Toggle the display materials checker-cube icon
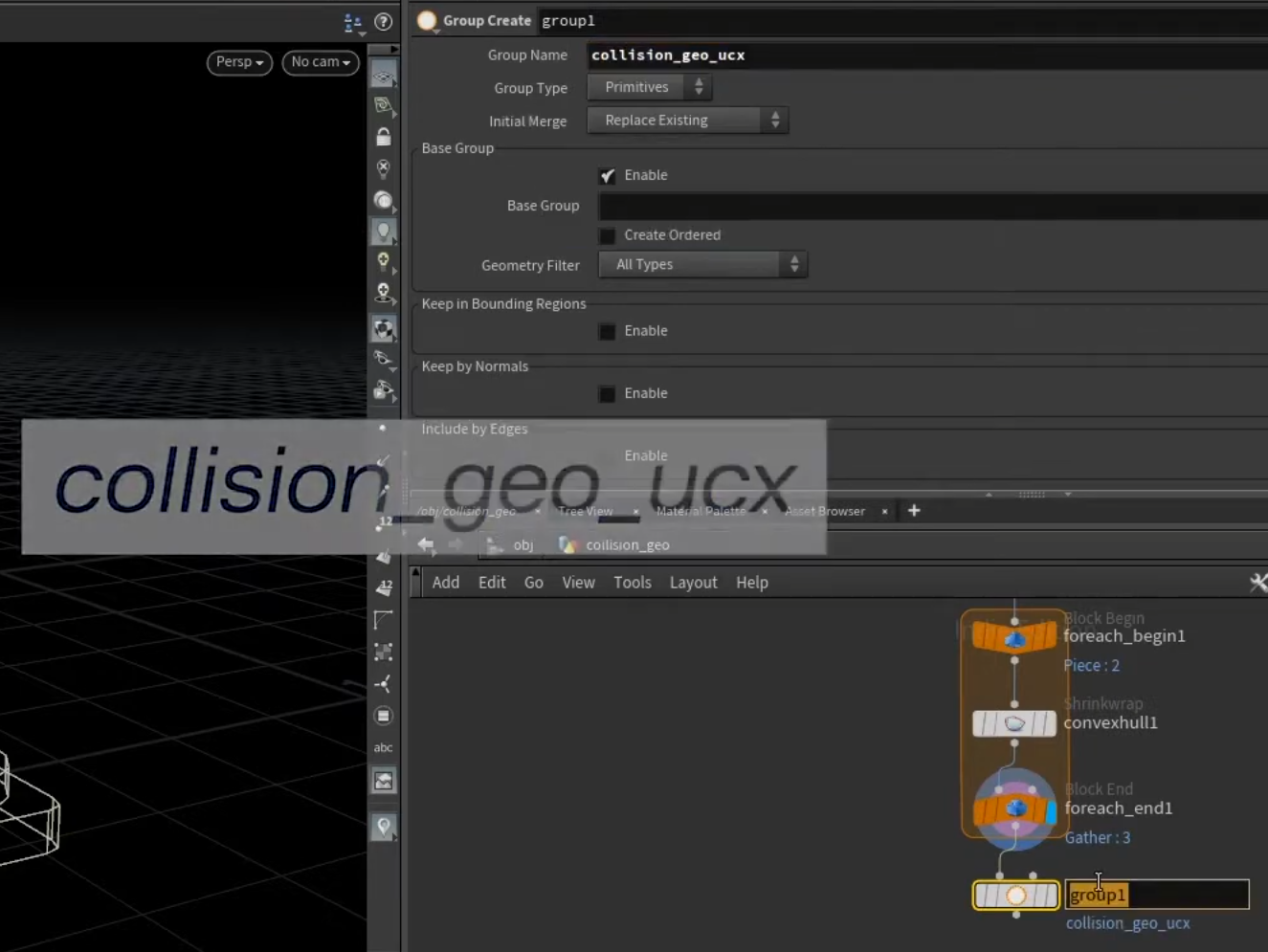 click(x=383, y=328)
